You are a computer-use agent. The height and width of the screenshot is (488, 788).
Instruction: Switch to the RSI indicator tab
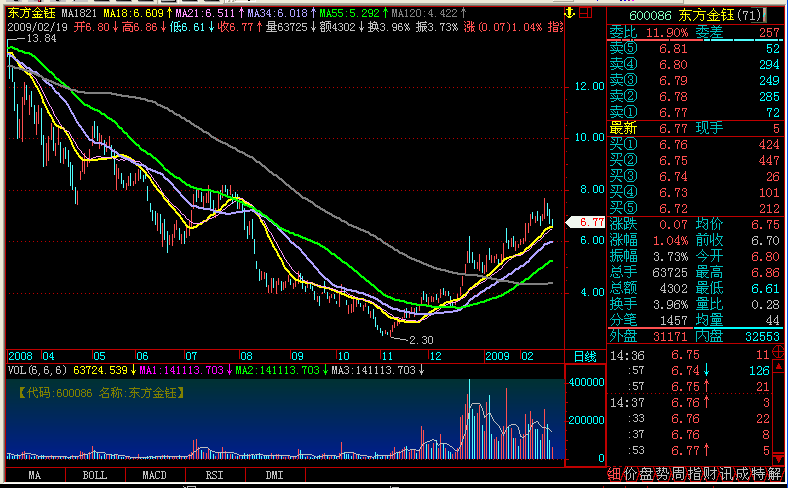[215, 475]
